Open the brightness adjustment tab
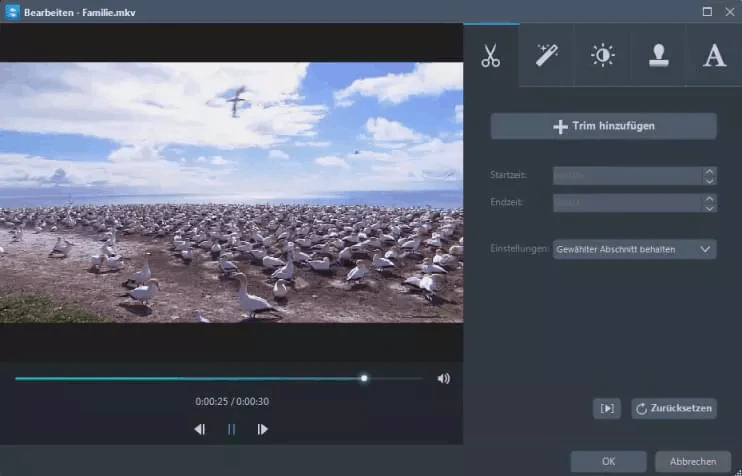The height and width of the screenshot is (476, 742). point(602,55)
